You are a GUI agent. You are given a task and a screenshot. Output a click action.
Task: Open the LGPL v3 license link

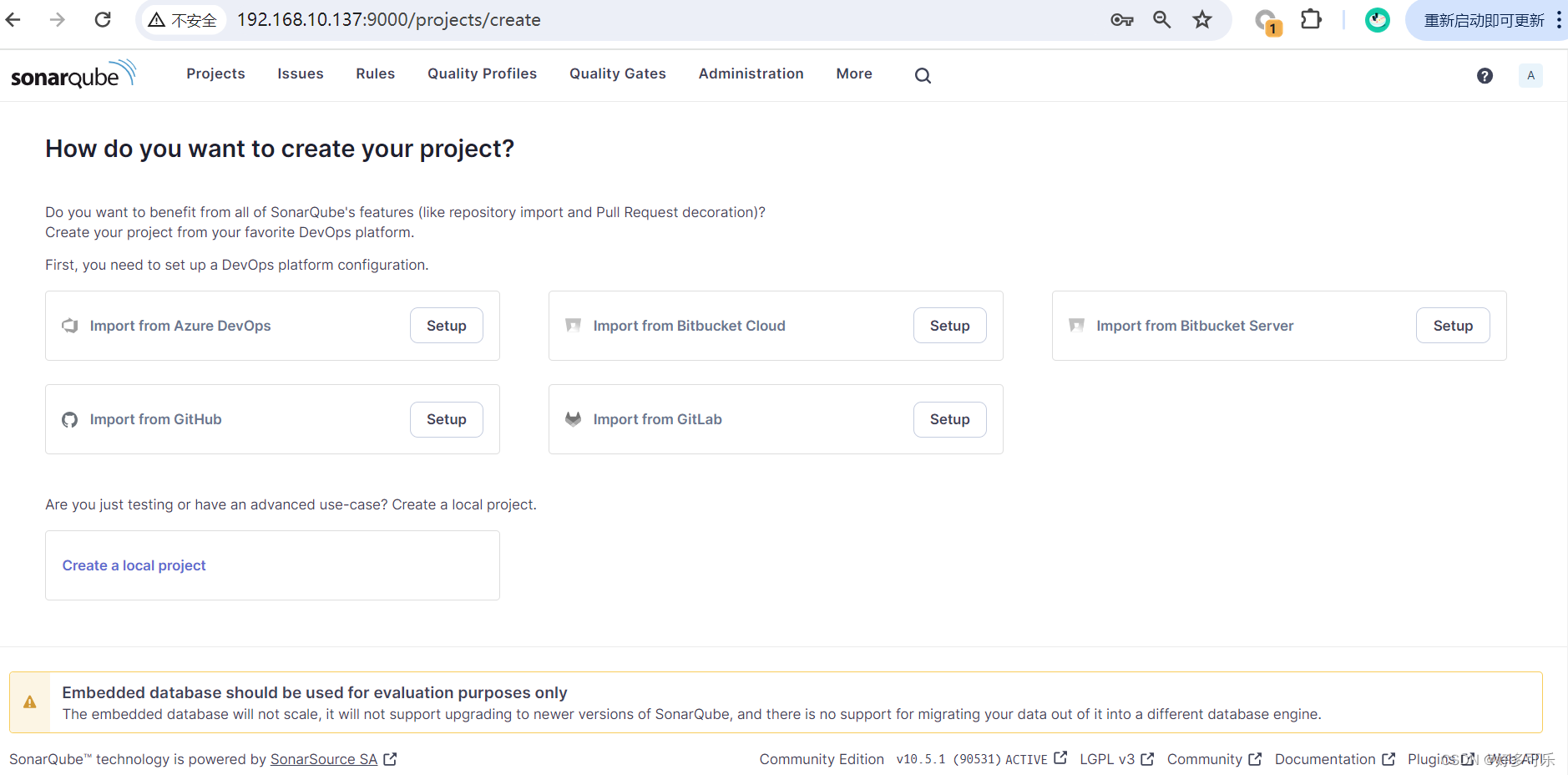[x=1107, y=759]
